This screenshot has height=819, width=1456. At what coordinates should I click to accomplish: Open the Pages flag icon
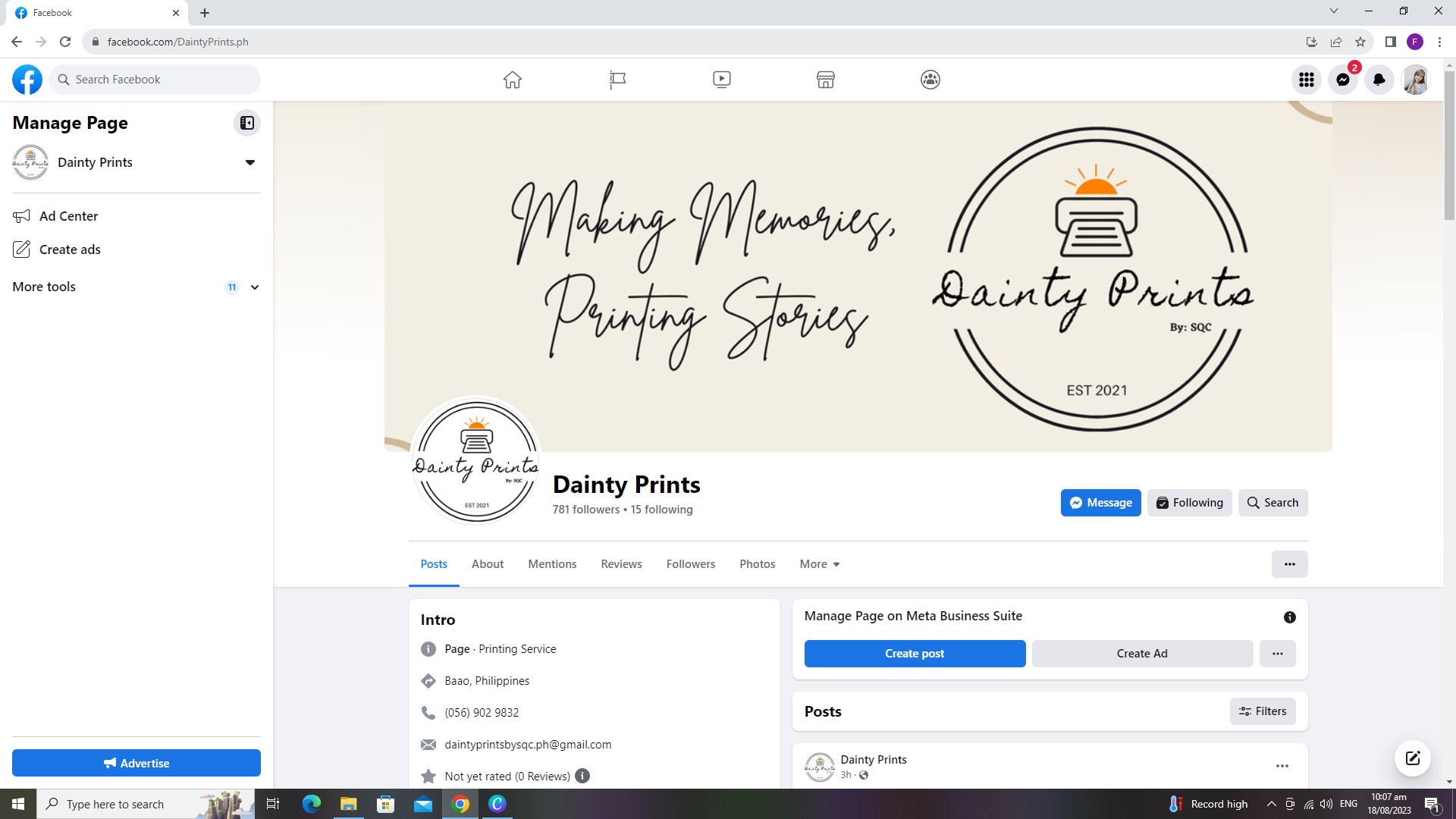[617, 80]
